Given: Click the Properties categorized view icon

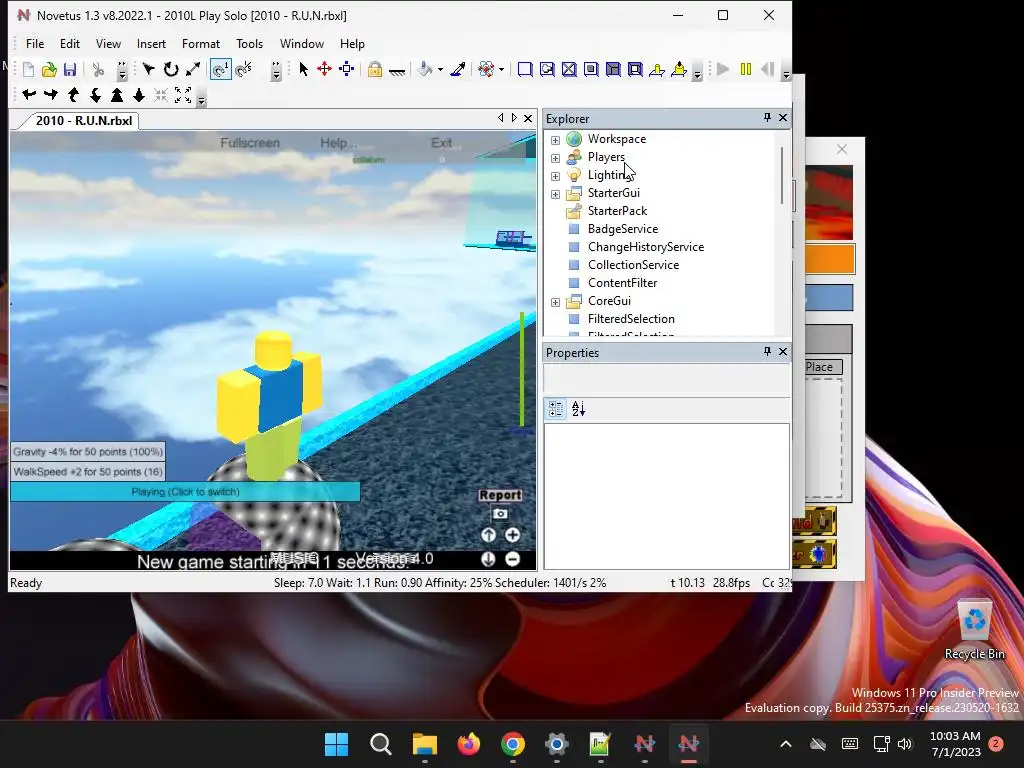Looking at the screenshot, I should [x=556, y=409].
